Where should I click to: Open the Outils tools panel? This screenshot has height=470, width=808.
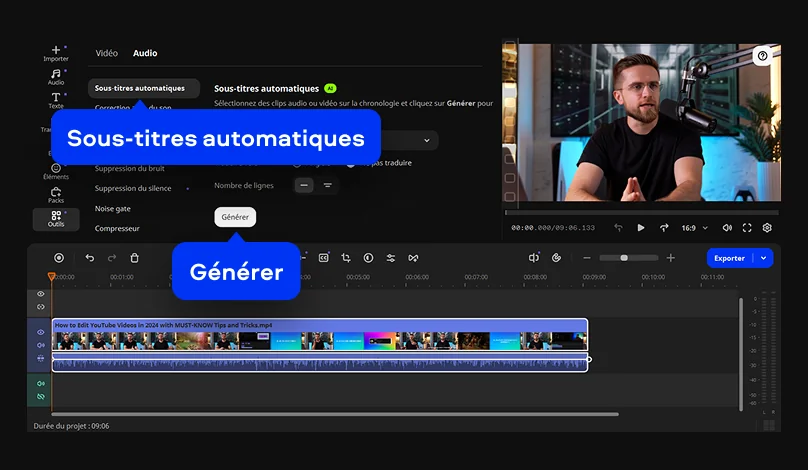56,219
